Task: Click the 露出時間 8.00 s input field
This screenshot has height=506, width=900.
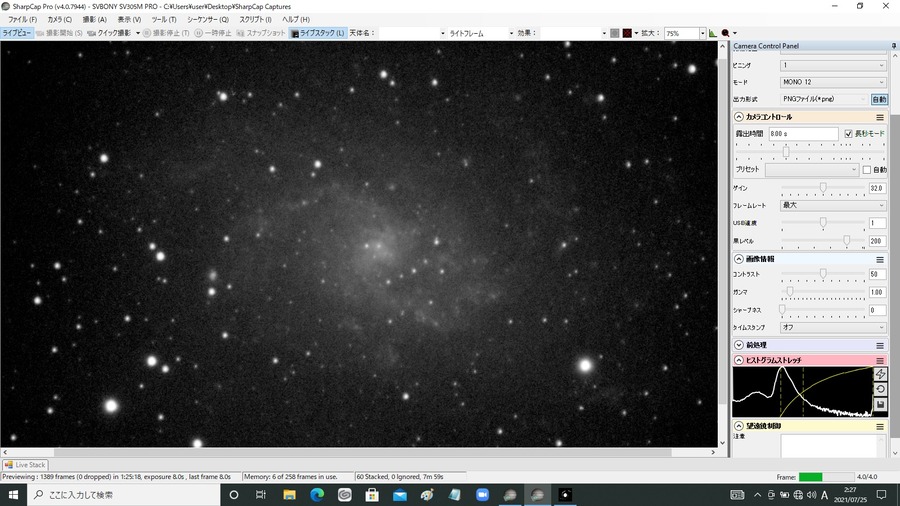Action: coord(803,134)
